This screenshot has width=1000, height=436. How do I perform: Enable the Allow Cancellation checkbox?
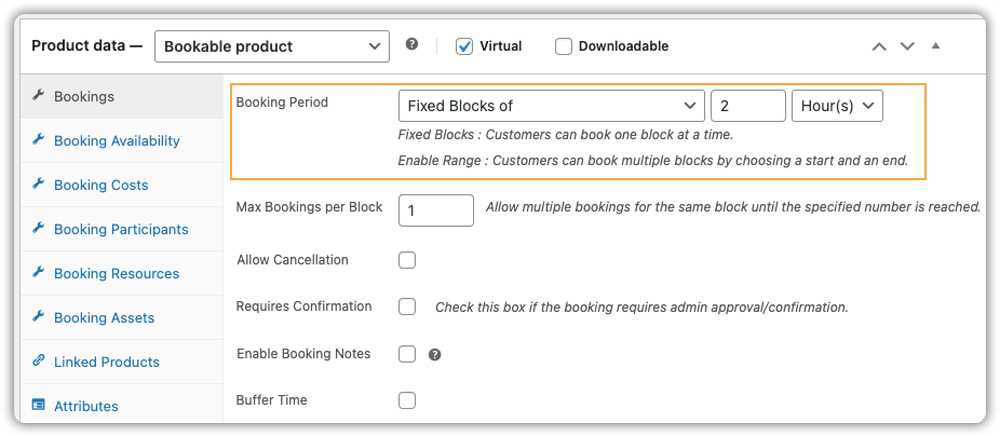[x=407, y=260]
